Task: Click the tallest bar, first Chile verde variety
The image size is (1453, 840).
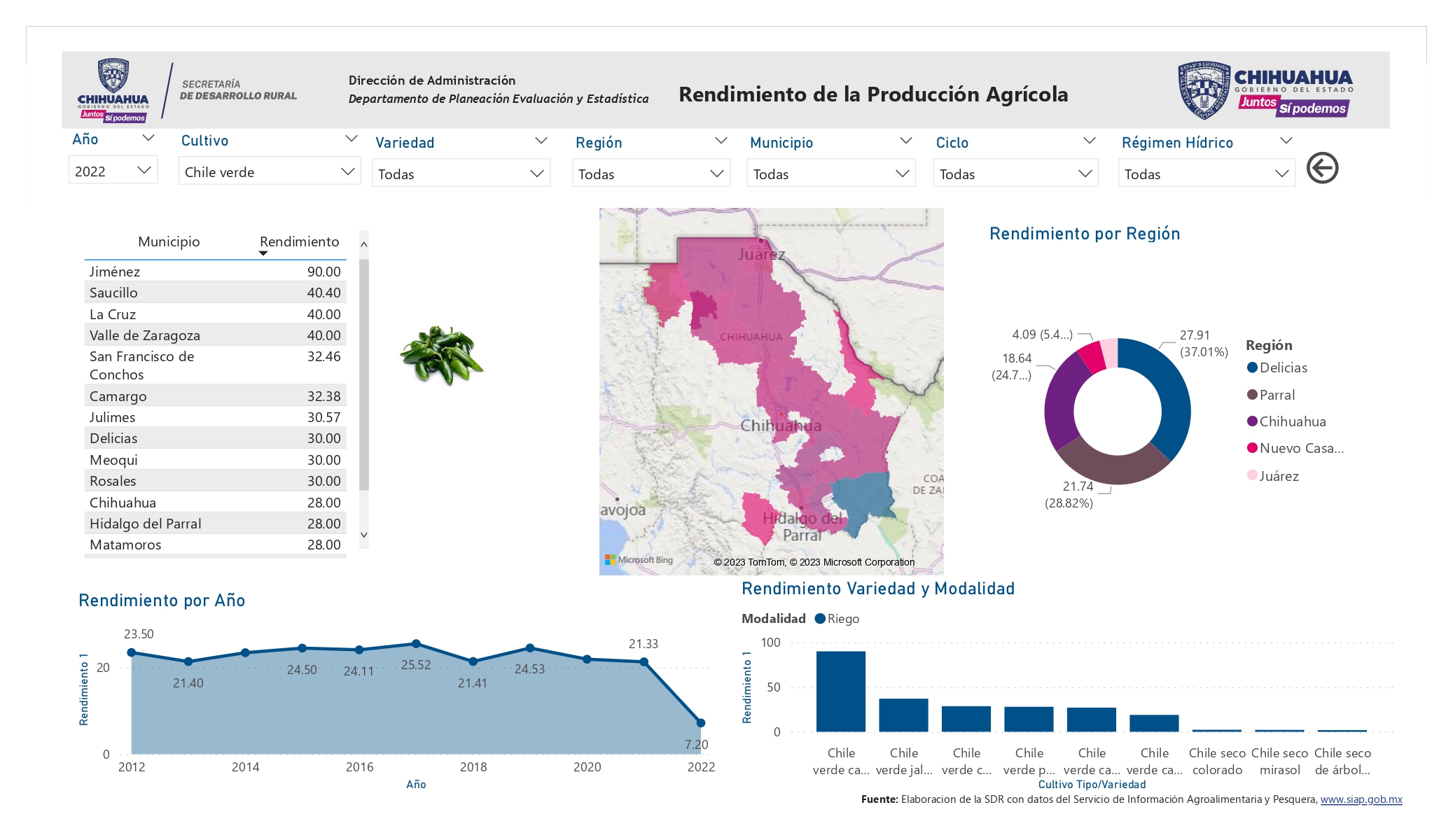Action: click(x=840, y=692)
